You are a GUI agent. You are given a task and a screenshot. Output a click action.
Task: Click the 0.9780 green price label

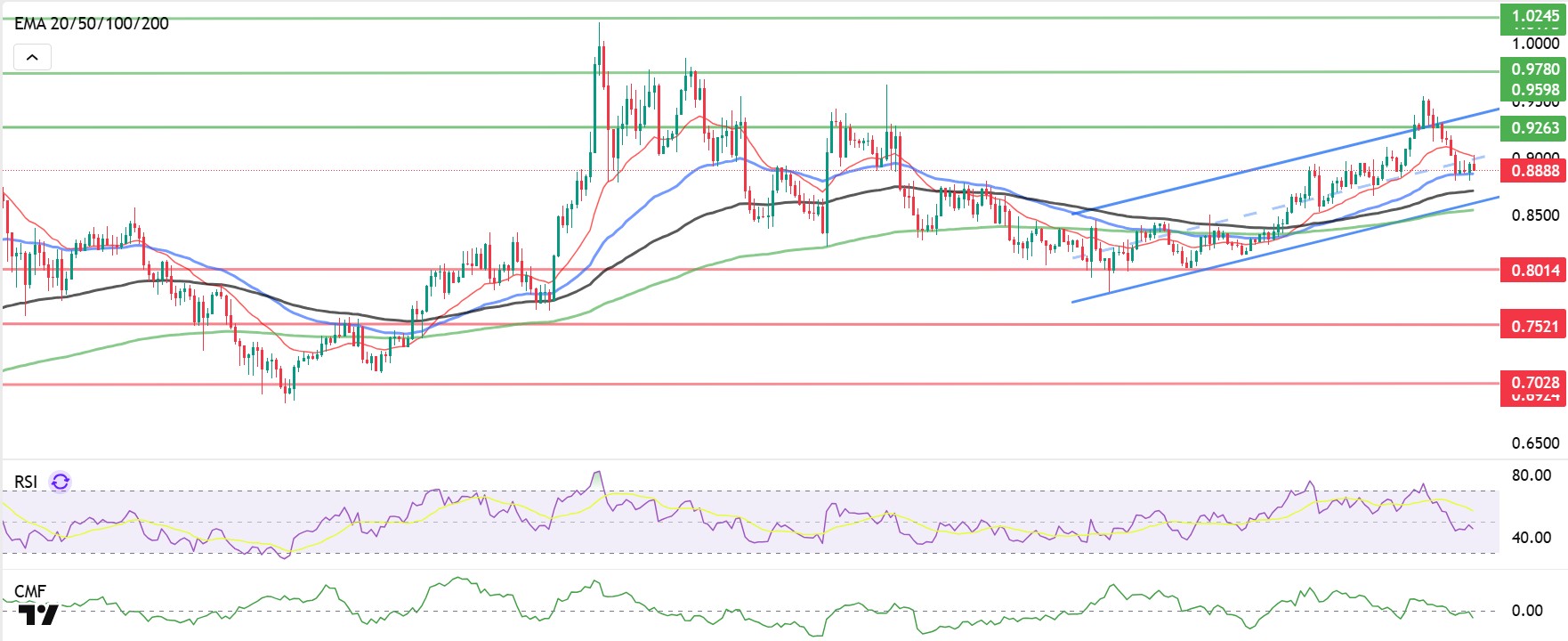point(1534,69)
